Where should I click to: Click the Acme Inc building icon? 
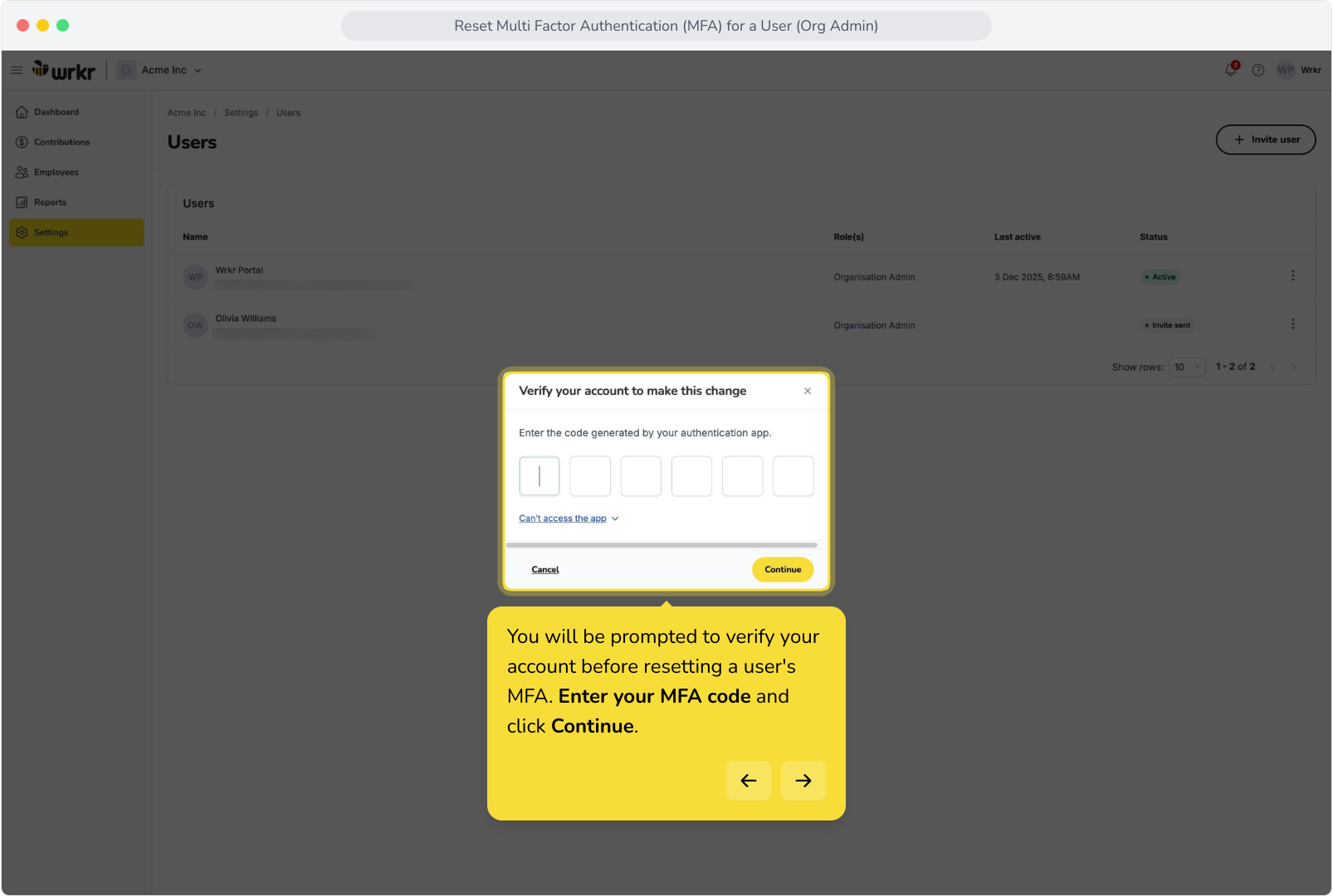pyautogui.click(x=126, y=71)
